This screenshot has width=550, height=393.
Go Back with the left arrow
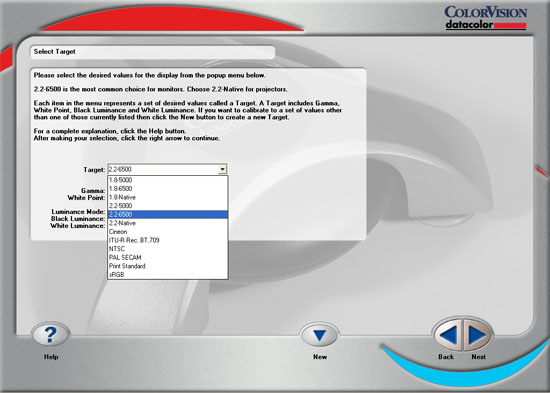tap(448, 335)
